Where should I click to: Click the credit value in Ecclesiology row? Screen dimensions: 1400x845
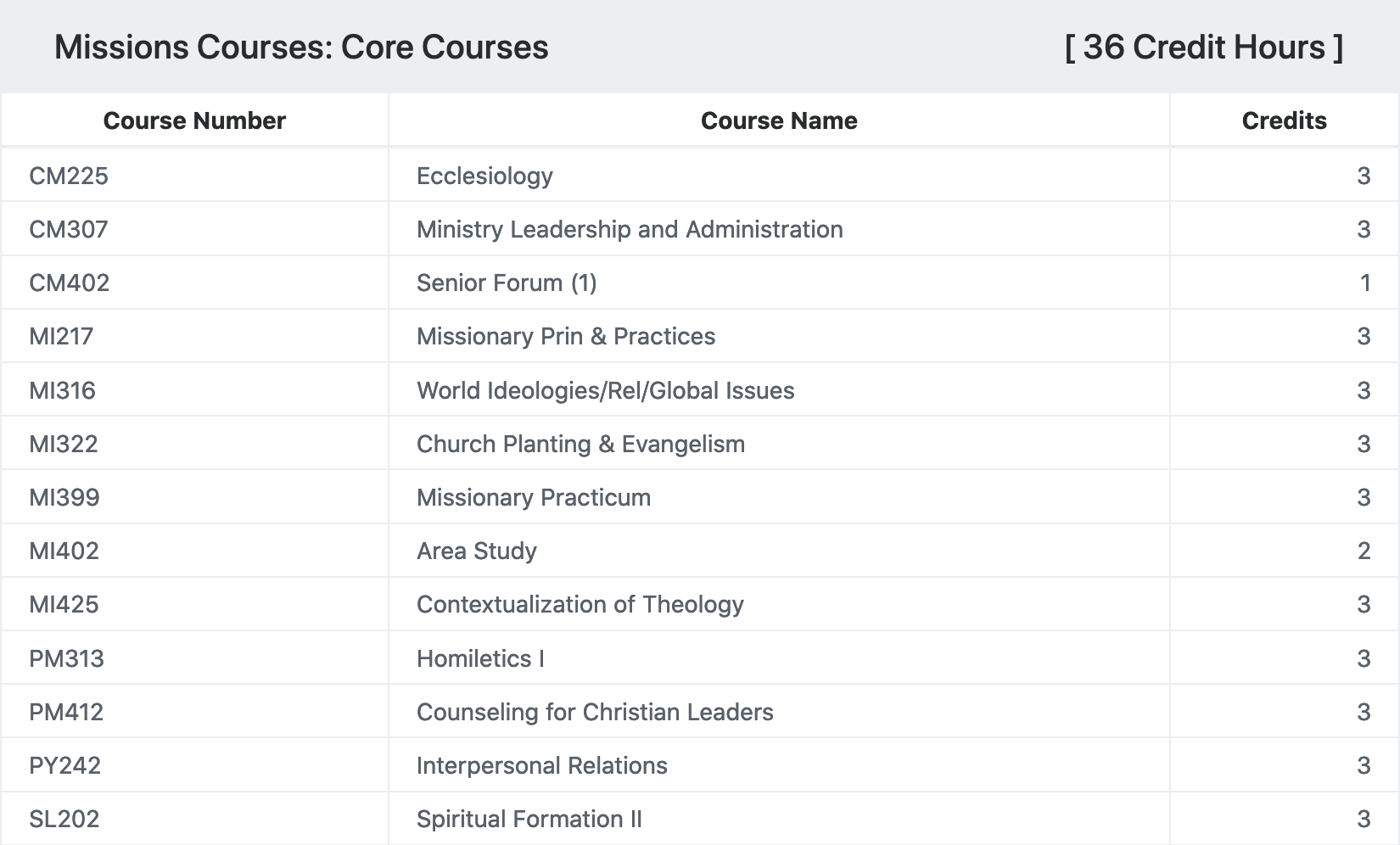(x=1364, y=176)
